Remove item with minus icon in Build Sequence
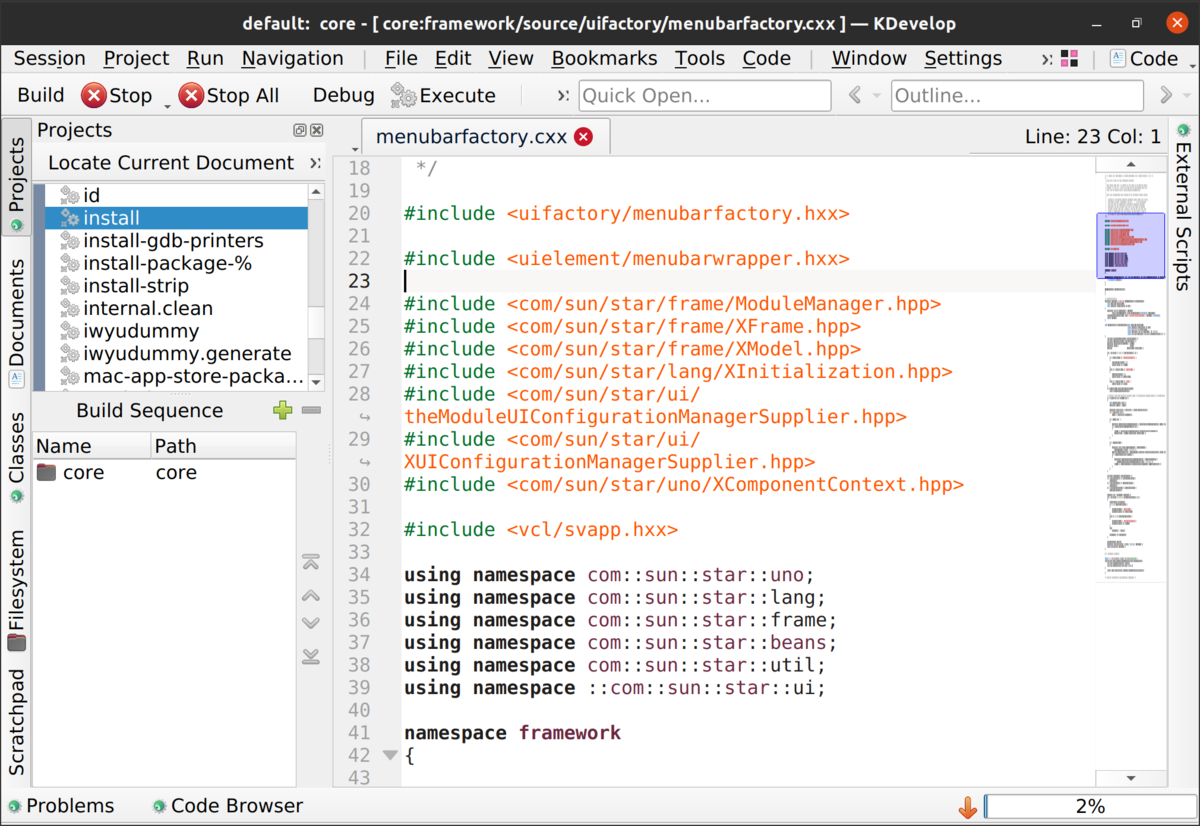Viewport: 1200px width, 826px height. click(x=310, y=410)
